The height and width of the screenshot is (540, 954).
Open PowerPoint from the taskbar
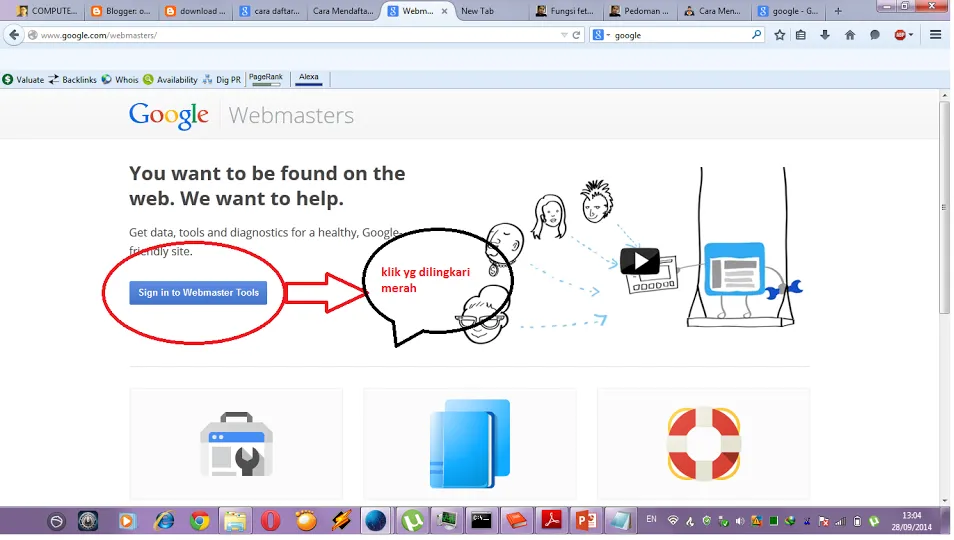click(587, 521)
